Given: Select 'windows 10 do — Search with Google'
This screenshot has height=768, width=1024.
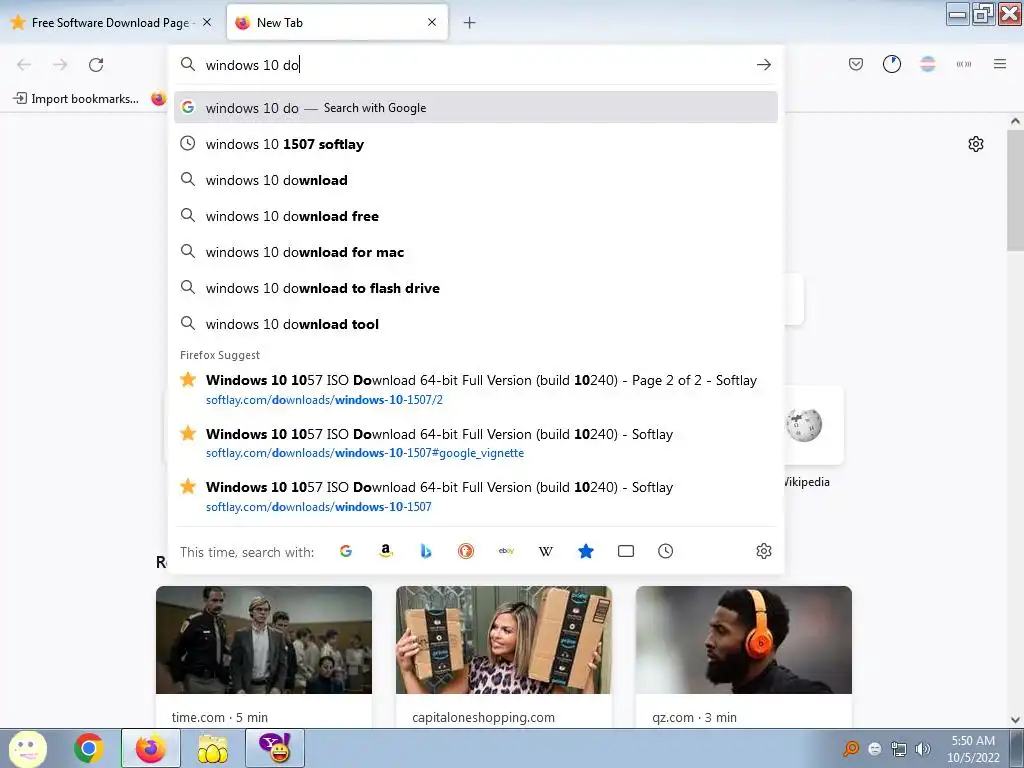Looking at the screenshot, I should click(475, 108).
